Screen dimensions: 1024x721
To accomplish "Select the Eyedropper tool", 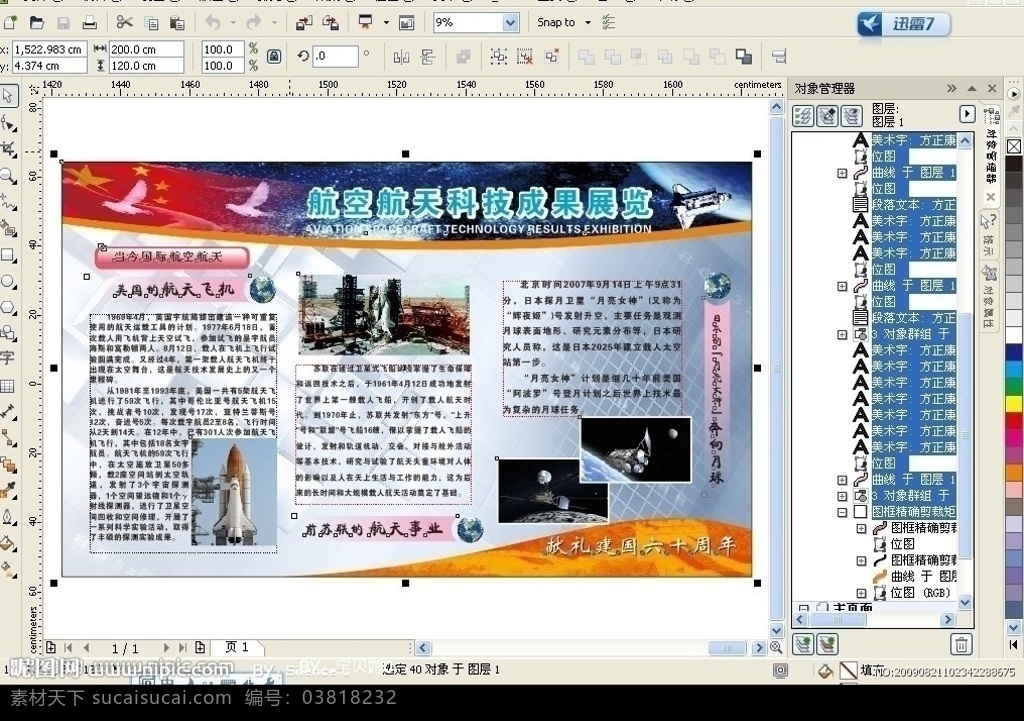I will click(8, 490).
